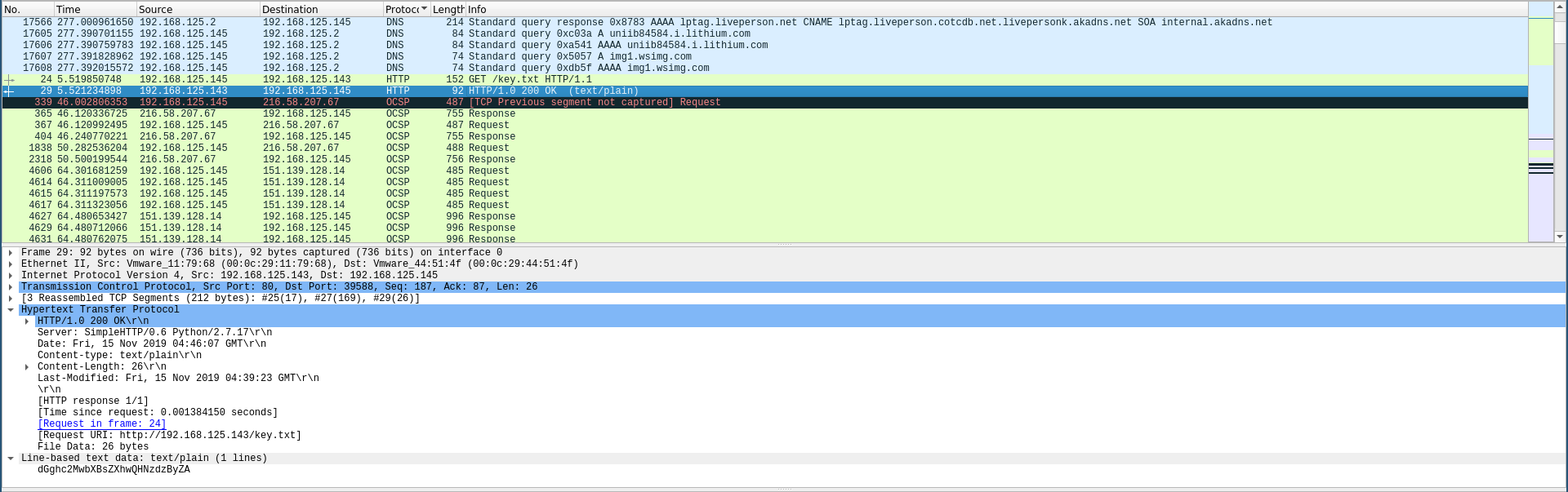Expand the Frame 29 details tree
The image size is (1568, 492).
(10, 253)
